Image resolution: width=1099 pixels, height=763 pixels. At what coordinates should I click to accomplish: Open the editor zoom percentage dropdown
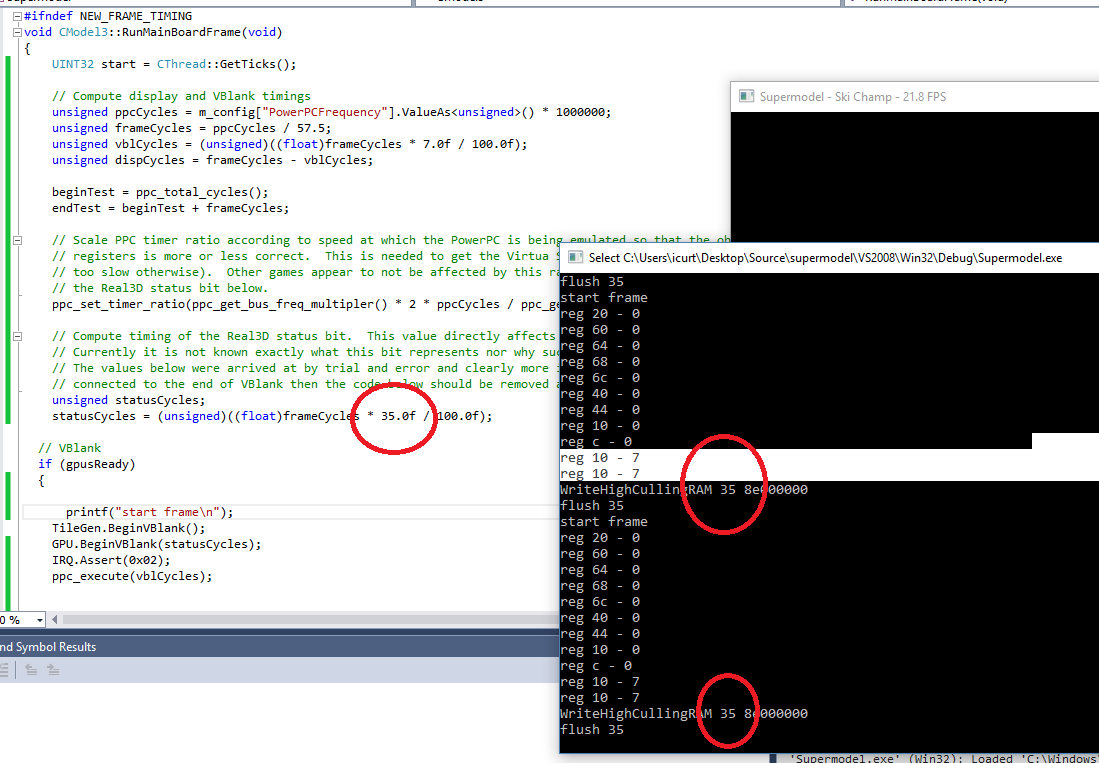point(39,620)
